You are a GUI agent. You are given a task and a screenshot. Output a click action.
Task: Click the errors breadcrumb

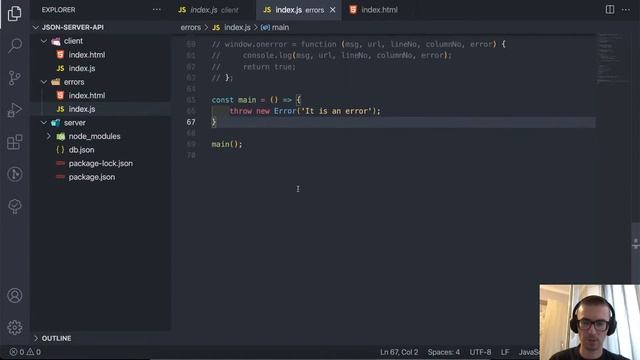tap(191, 27)
